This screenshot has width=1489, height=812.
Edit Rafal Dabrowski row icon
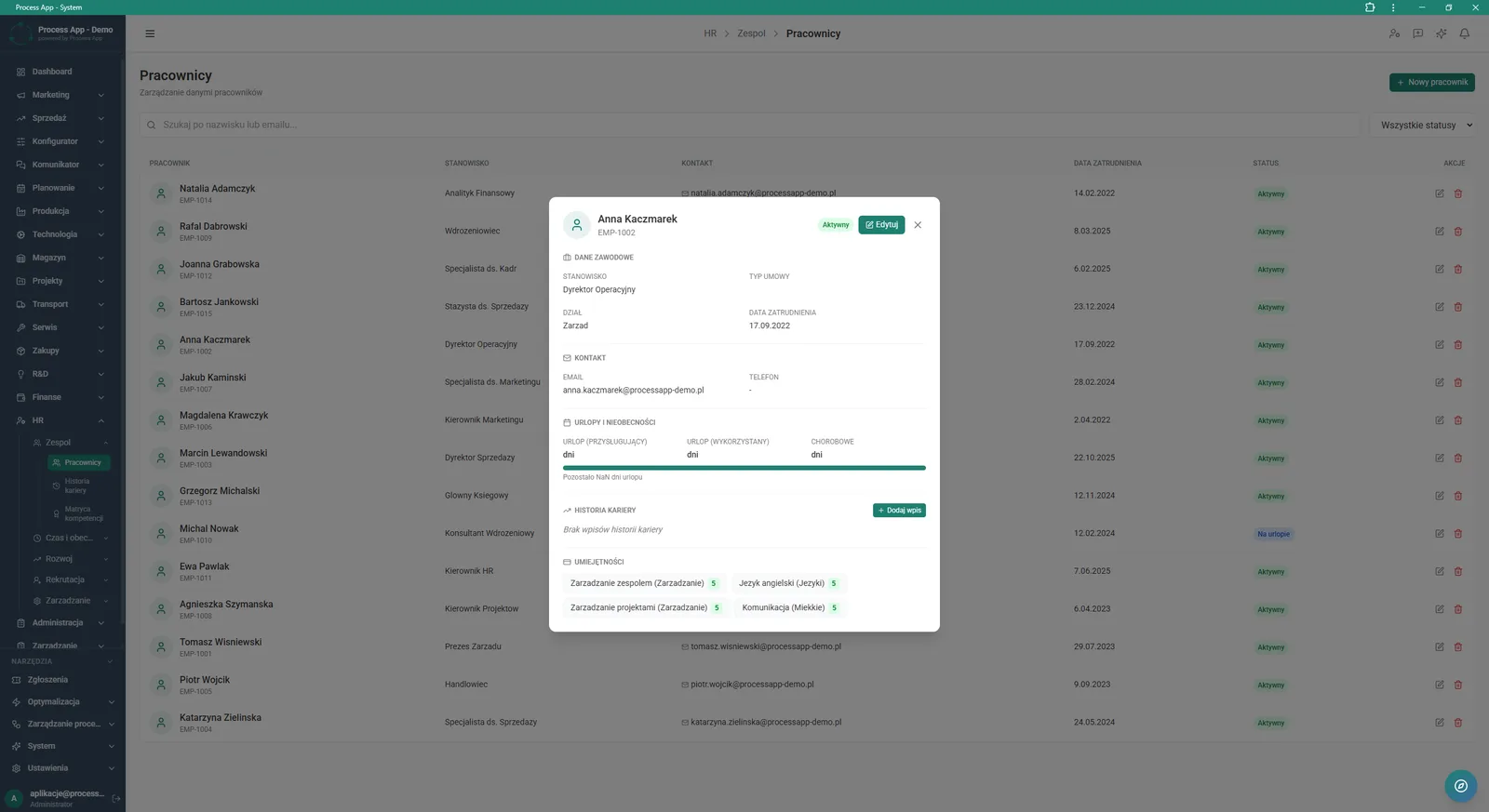(1440, 232)
